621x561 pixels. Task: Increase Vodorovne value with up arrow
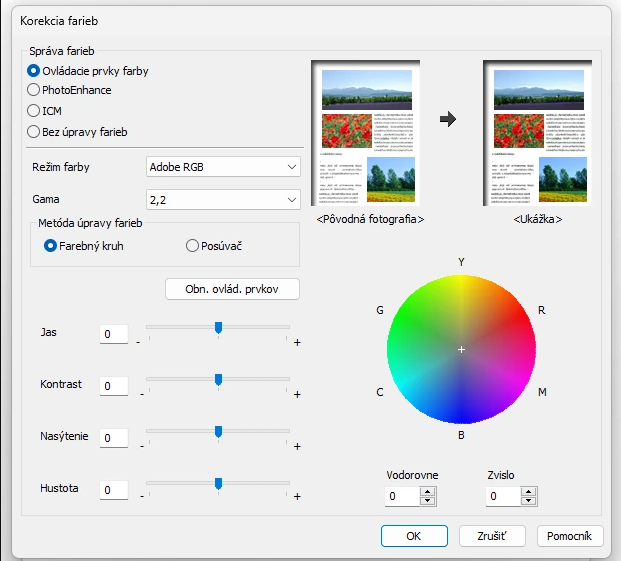428,491
